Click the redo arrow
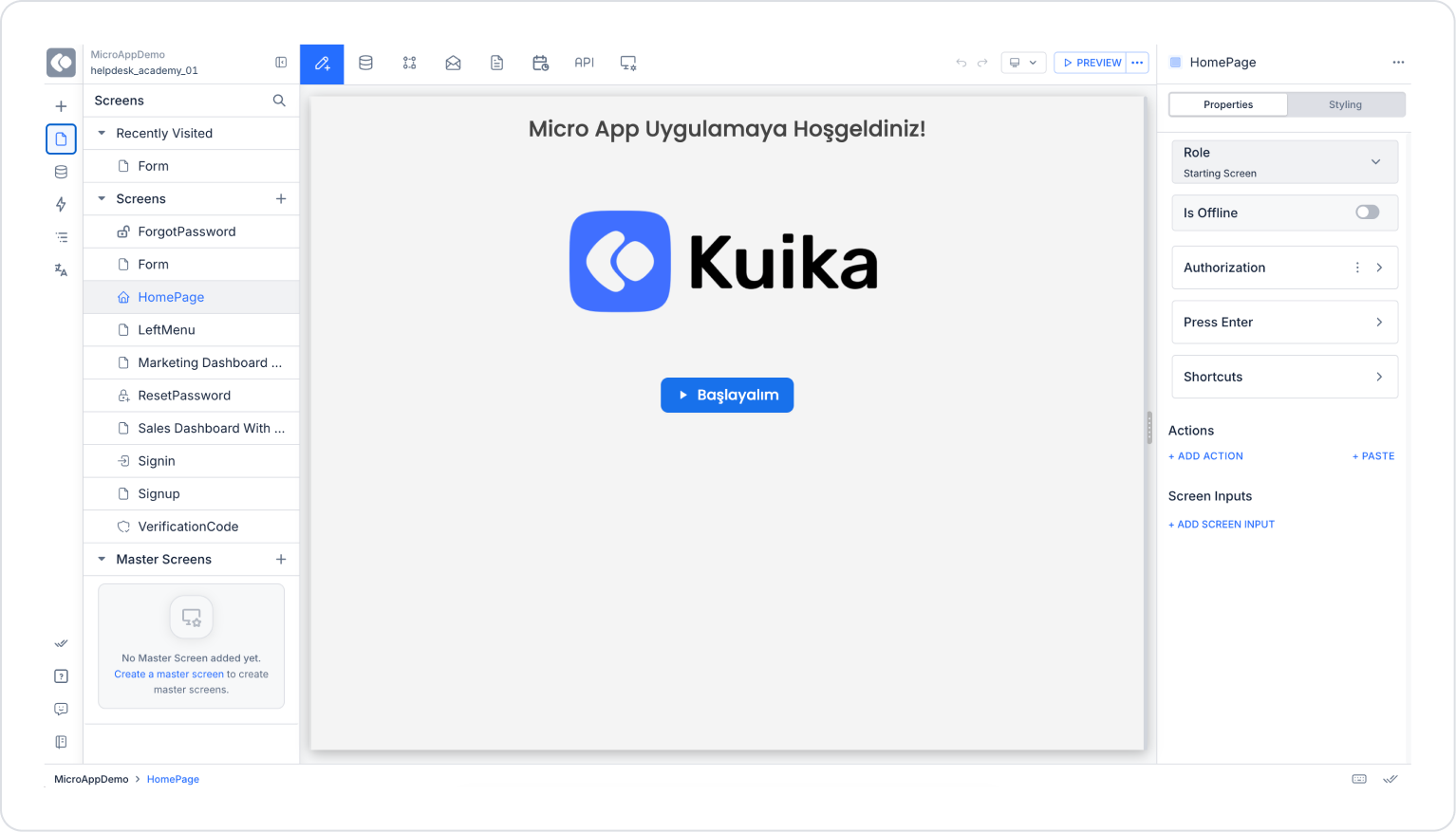This screenshot has height=832, width=1456. pyautogui.click(x=982, y=63)
